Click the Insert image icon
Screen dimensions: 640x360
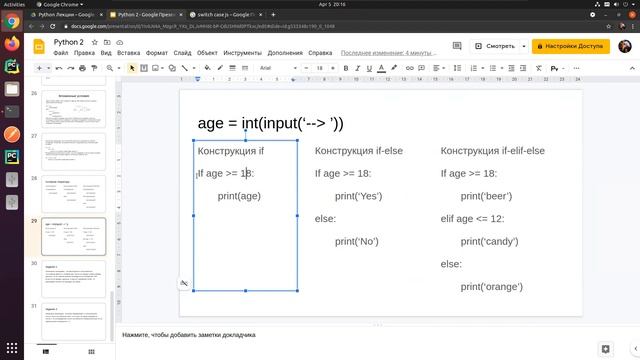155,68
